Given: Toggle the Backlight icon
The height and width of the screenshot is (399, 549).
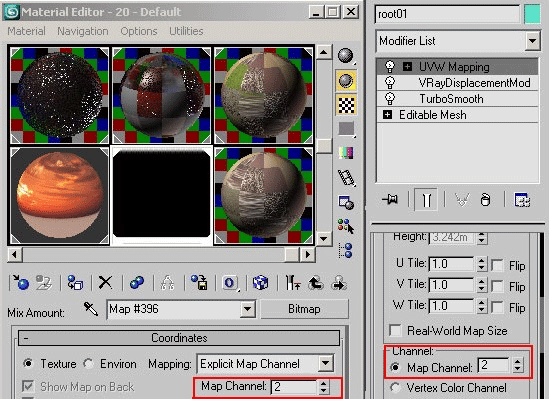Looking at the screenshot, I should coord(346,81).
